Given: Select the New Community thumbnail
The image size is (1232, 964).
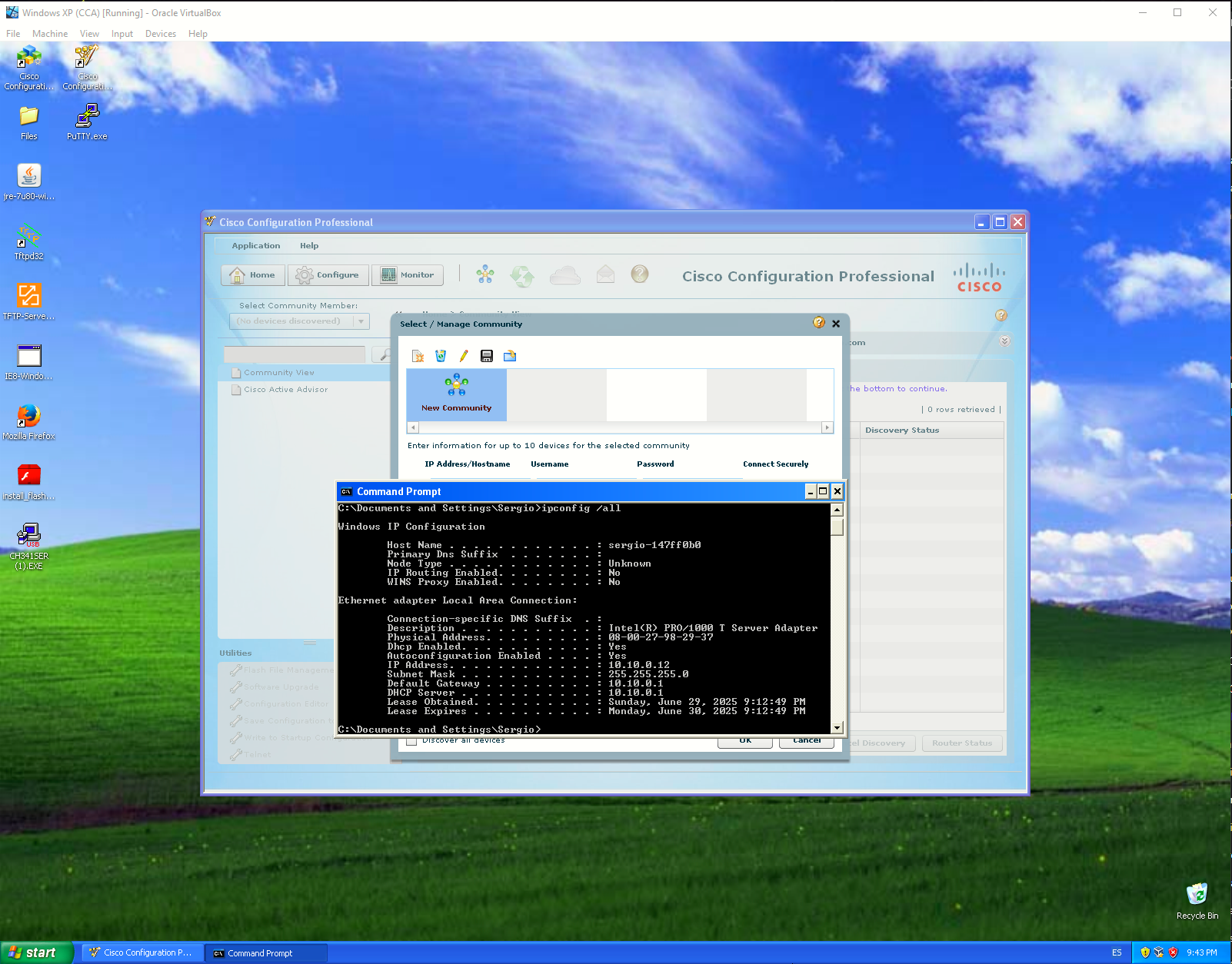Looking at the screenshot, I should [x=457, y=394].
